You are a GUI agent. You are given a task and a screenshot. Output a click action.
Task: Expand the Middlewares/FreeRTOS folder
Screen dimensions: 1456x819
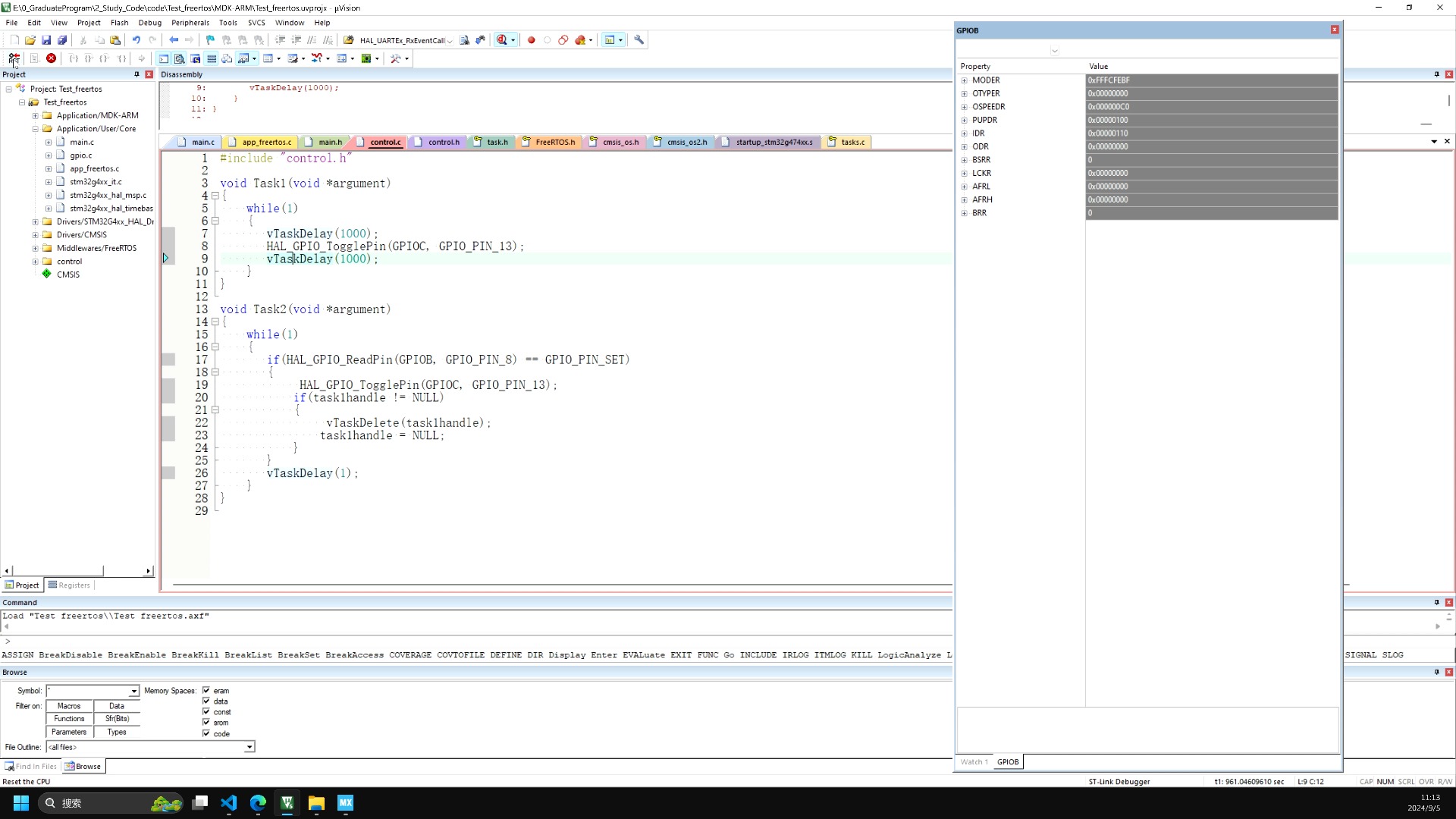click(x=35, y=248)
